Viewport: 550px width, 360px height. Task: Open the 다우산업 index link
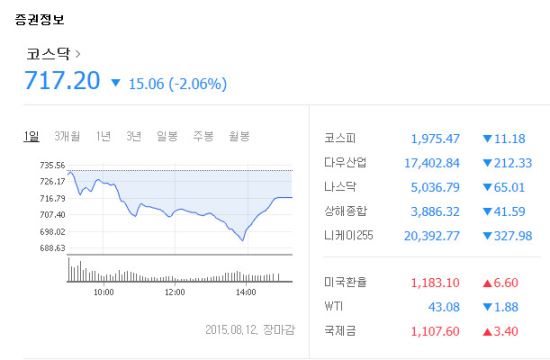pyautogui.click(x=345, y=162)
